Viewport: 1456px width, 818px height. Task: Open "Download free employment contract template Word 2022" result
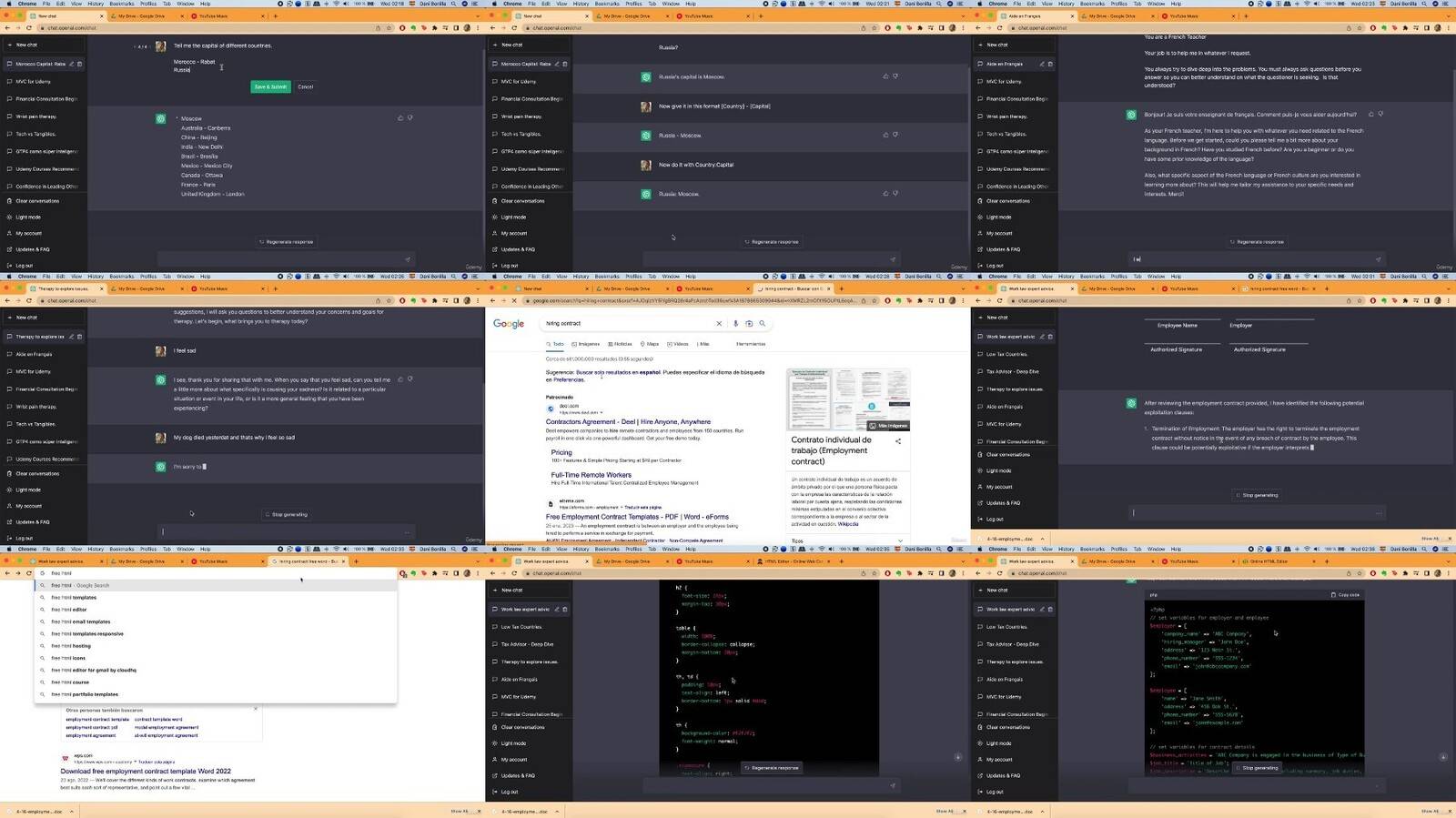[146, 771]
